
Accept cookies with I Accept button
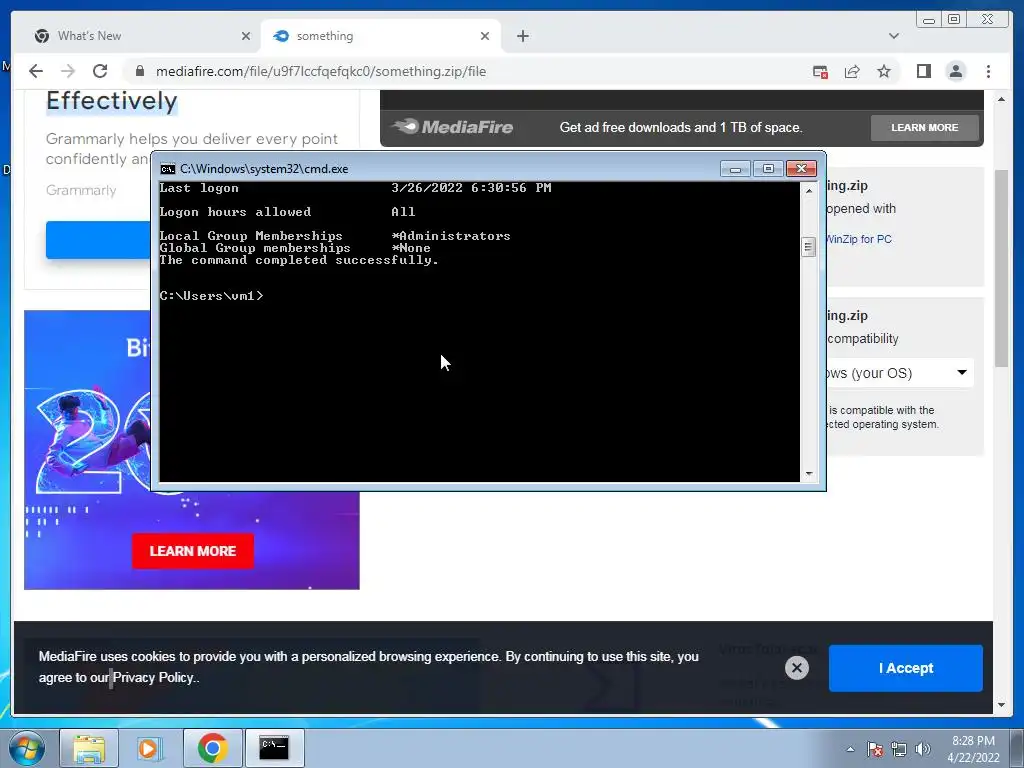(x=905, y=668)
